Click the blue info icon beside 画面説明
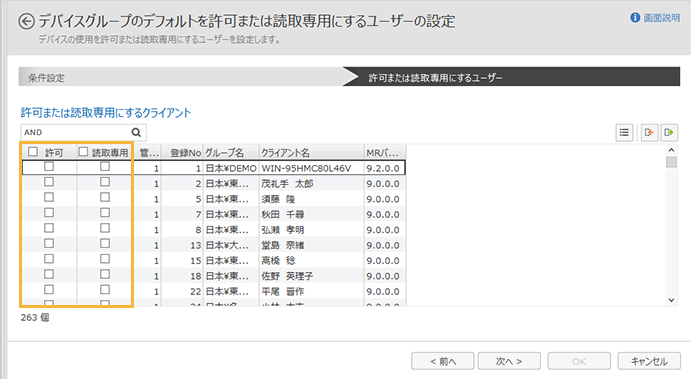691x379 pixels. tap(635, 18)
